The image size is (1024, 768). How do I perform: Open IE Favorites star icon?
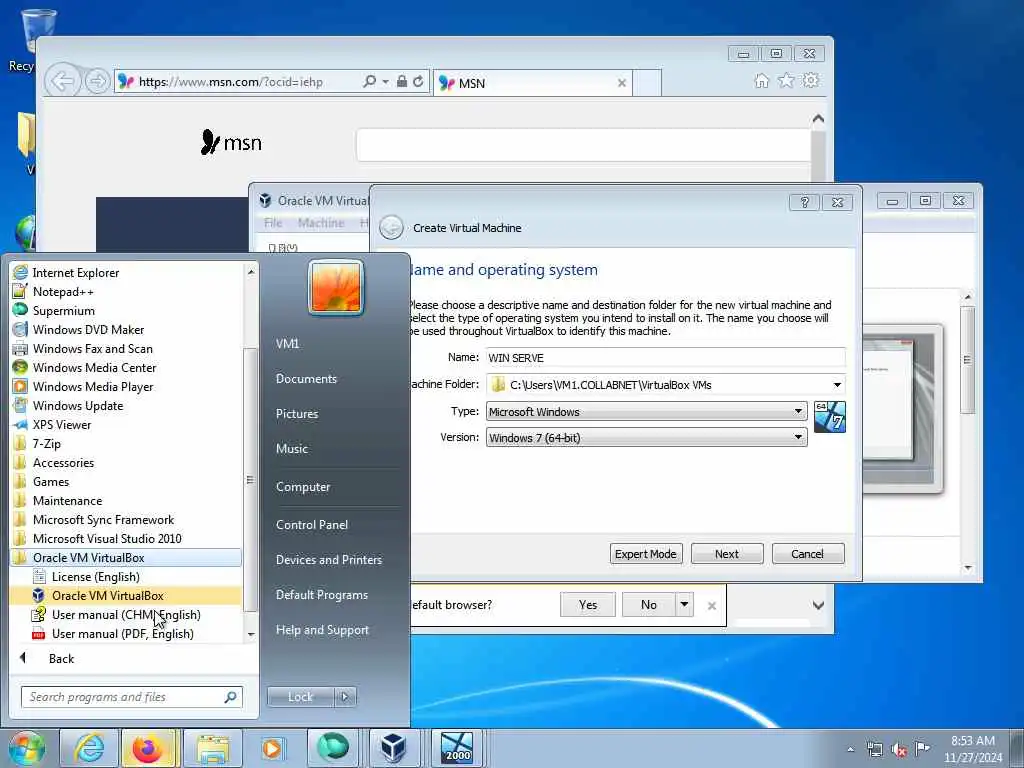tap(786, 80)
